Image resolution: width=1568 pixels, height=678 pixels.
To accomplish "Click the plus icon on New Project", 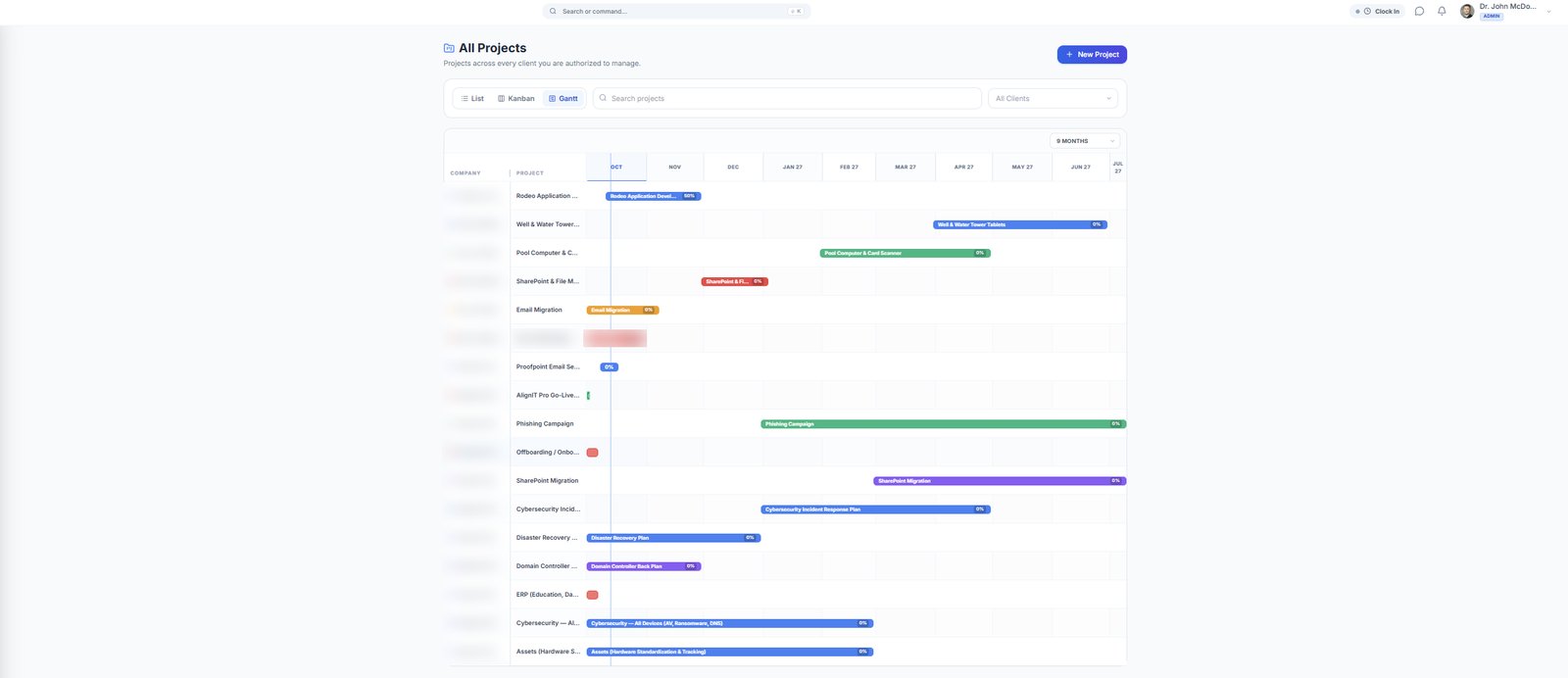I will point(1069,55).
